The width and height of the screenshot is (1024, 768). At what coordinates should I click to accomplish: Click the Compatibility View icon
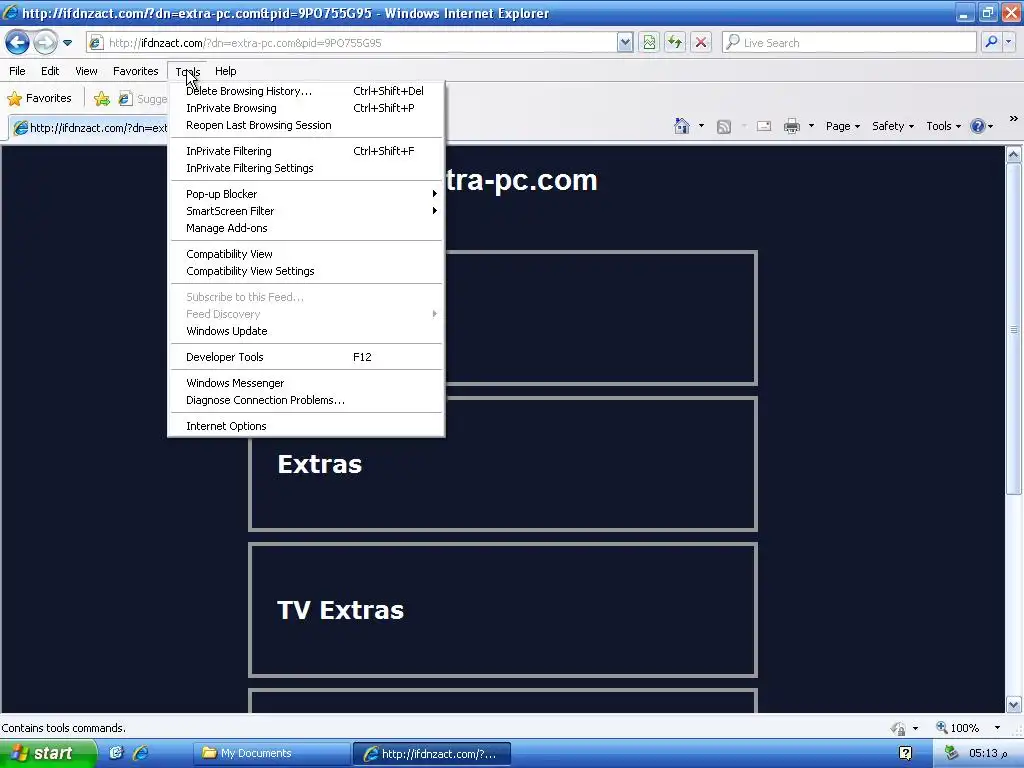(x=649, y=43)
